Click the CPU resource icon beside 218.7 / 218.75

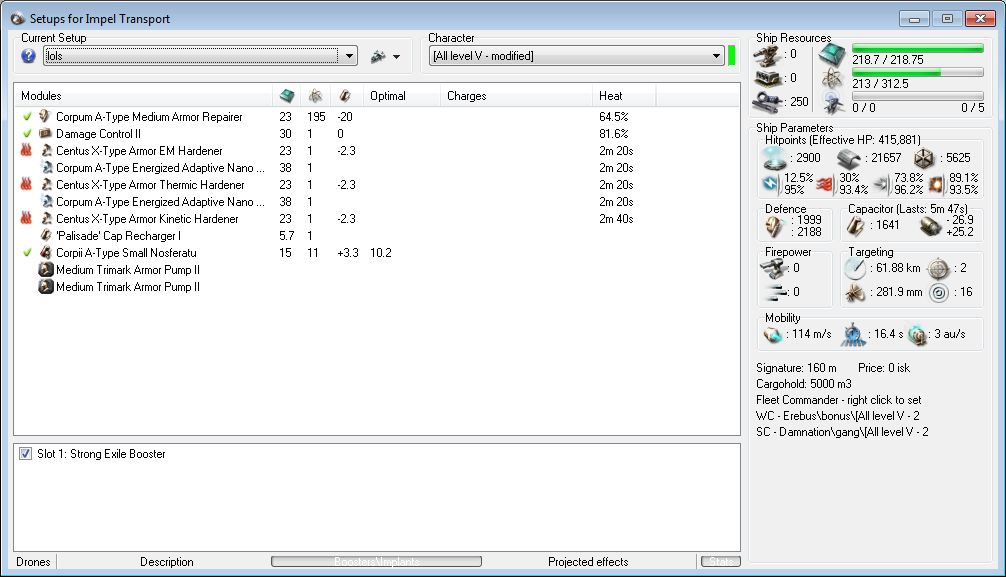point(833,55)
